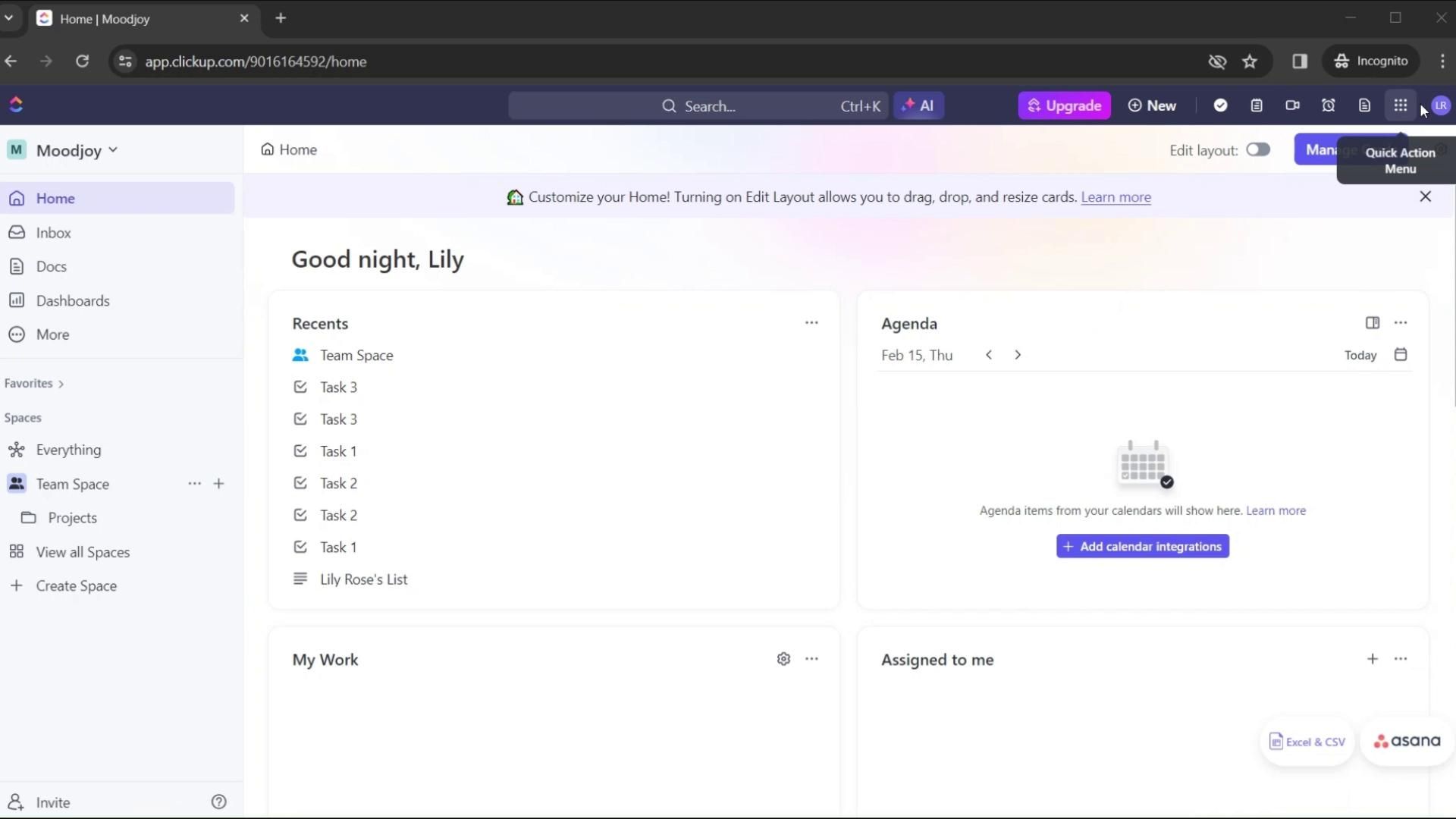Image resolution: width=1456 pixels, height=819 pixels.
Task: Select the Dashboards sidebar item
Action: click(x=72, y=300)
